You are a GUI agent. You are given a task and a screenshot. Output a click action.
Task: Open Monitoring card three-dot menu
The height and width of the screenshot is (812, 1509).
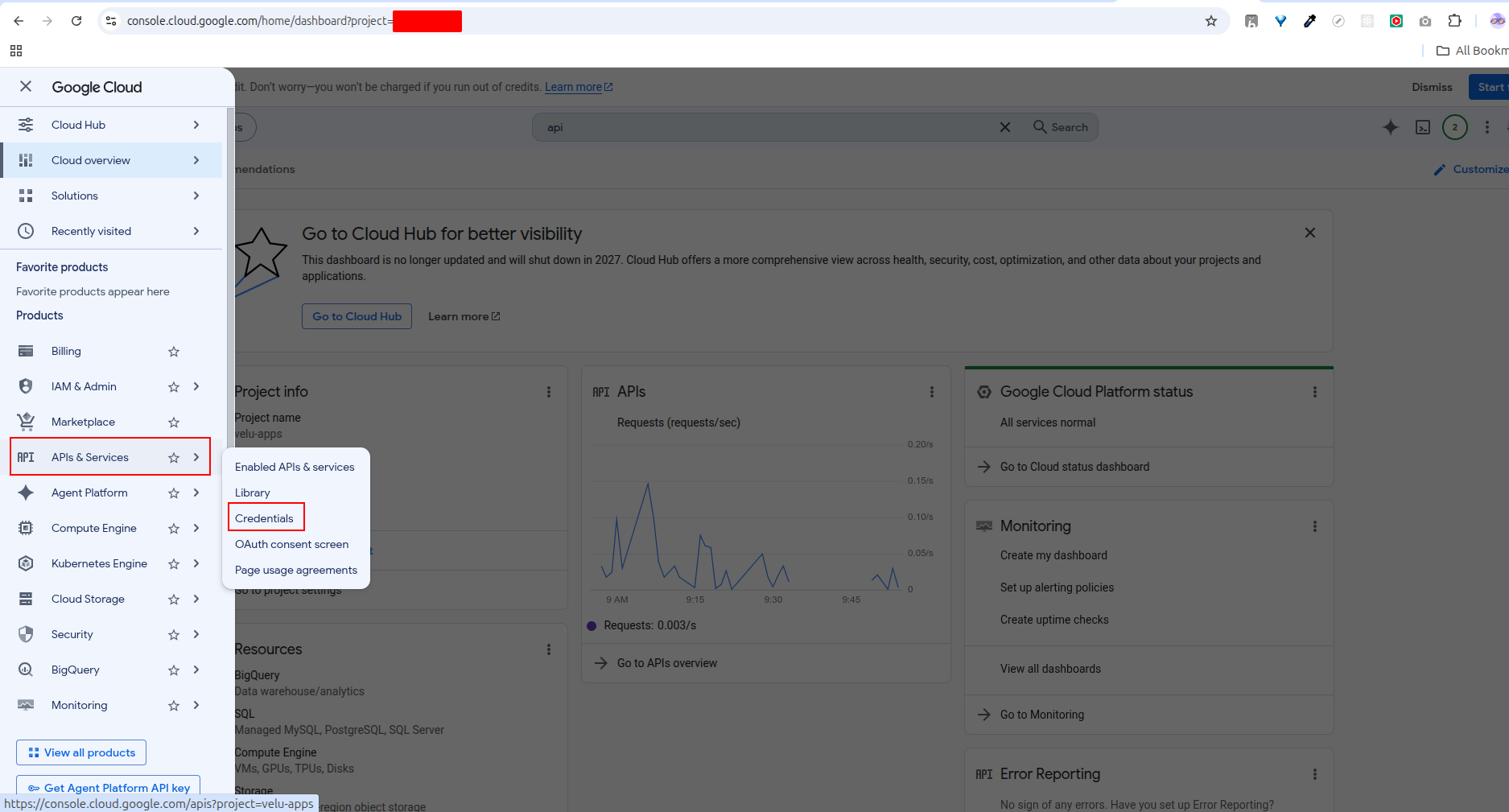coord(1315,526)
